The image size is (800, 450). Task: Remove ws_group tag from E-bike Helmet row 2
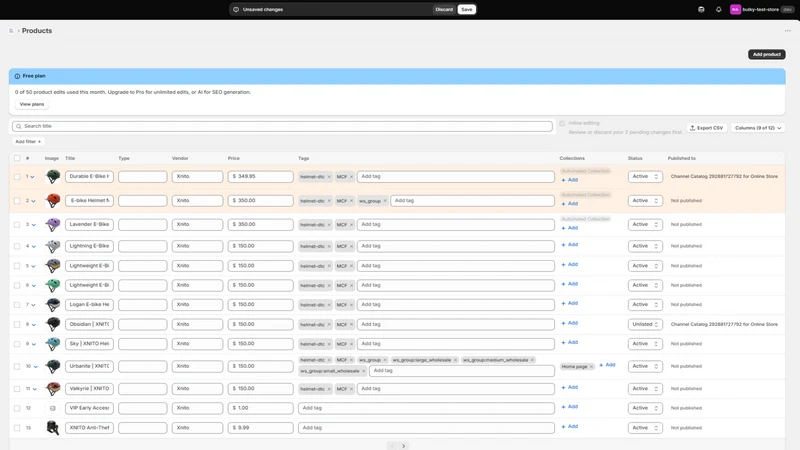coord(385,201)
